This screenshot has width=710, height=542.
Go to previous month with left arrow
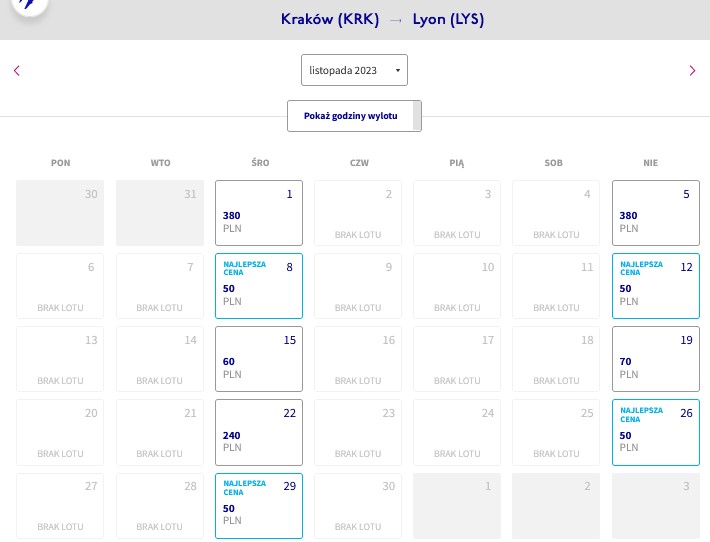click(x=17, y=71)
